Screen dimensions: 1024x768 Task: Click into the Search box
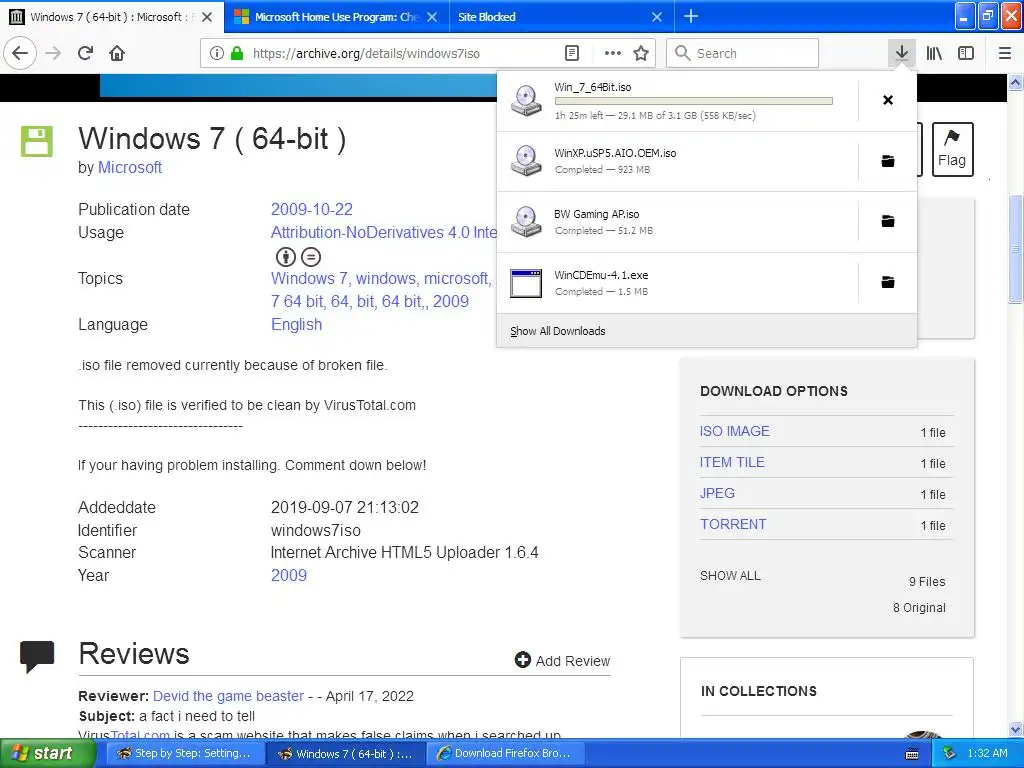coord(743,53)
